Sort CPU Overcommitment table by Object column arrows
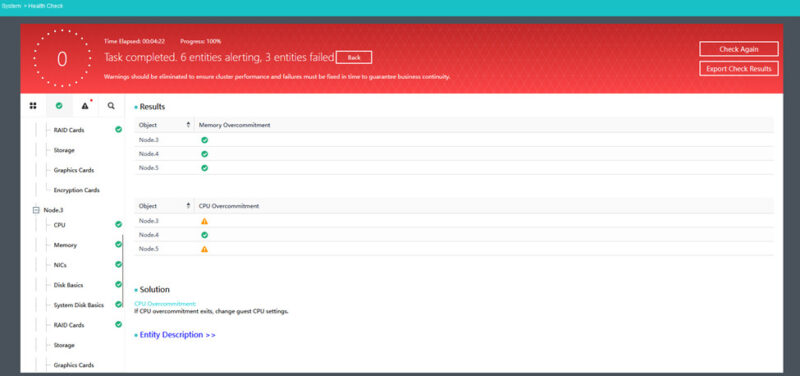800x376 pixels. click(189, 206)
